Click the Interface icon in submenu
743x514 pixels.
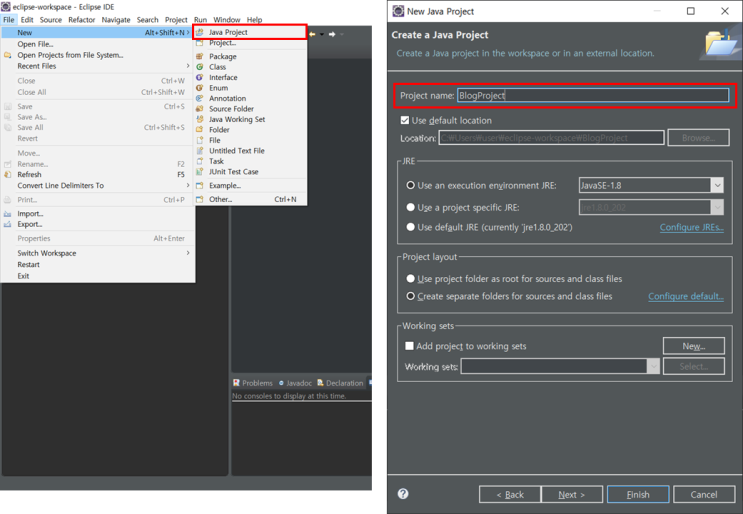(200, 77)
